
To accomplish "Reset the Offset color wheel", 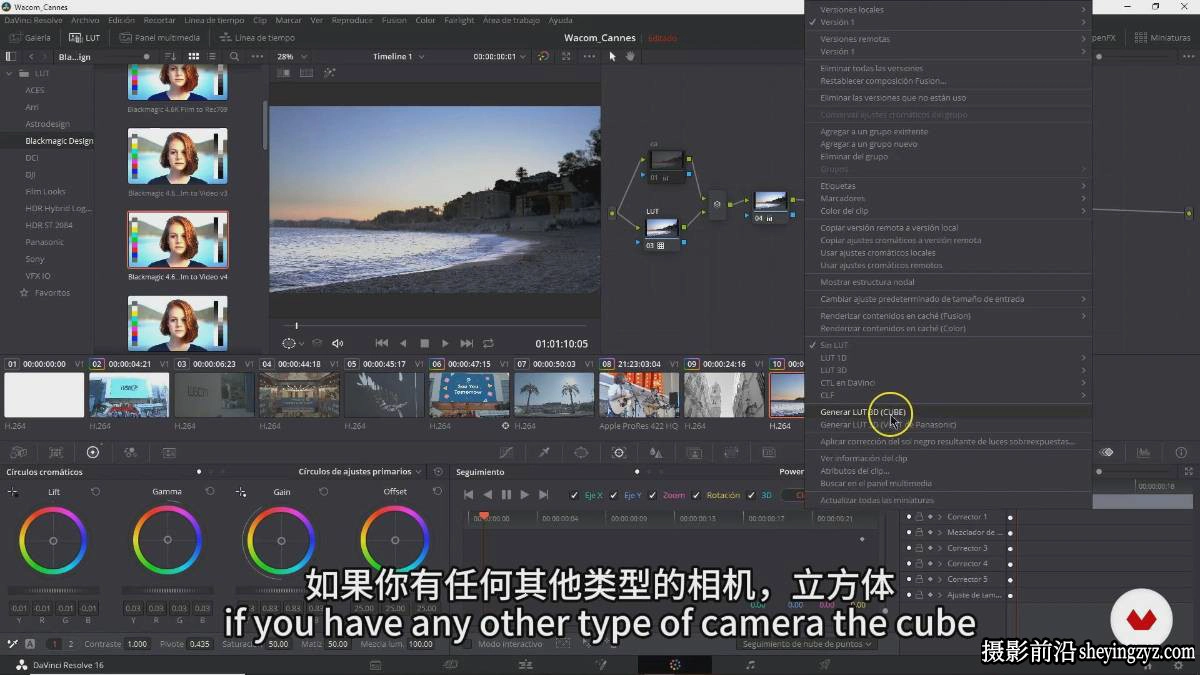I will pos(437,492).
